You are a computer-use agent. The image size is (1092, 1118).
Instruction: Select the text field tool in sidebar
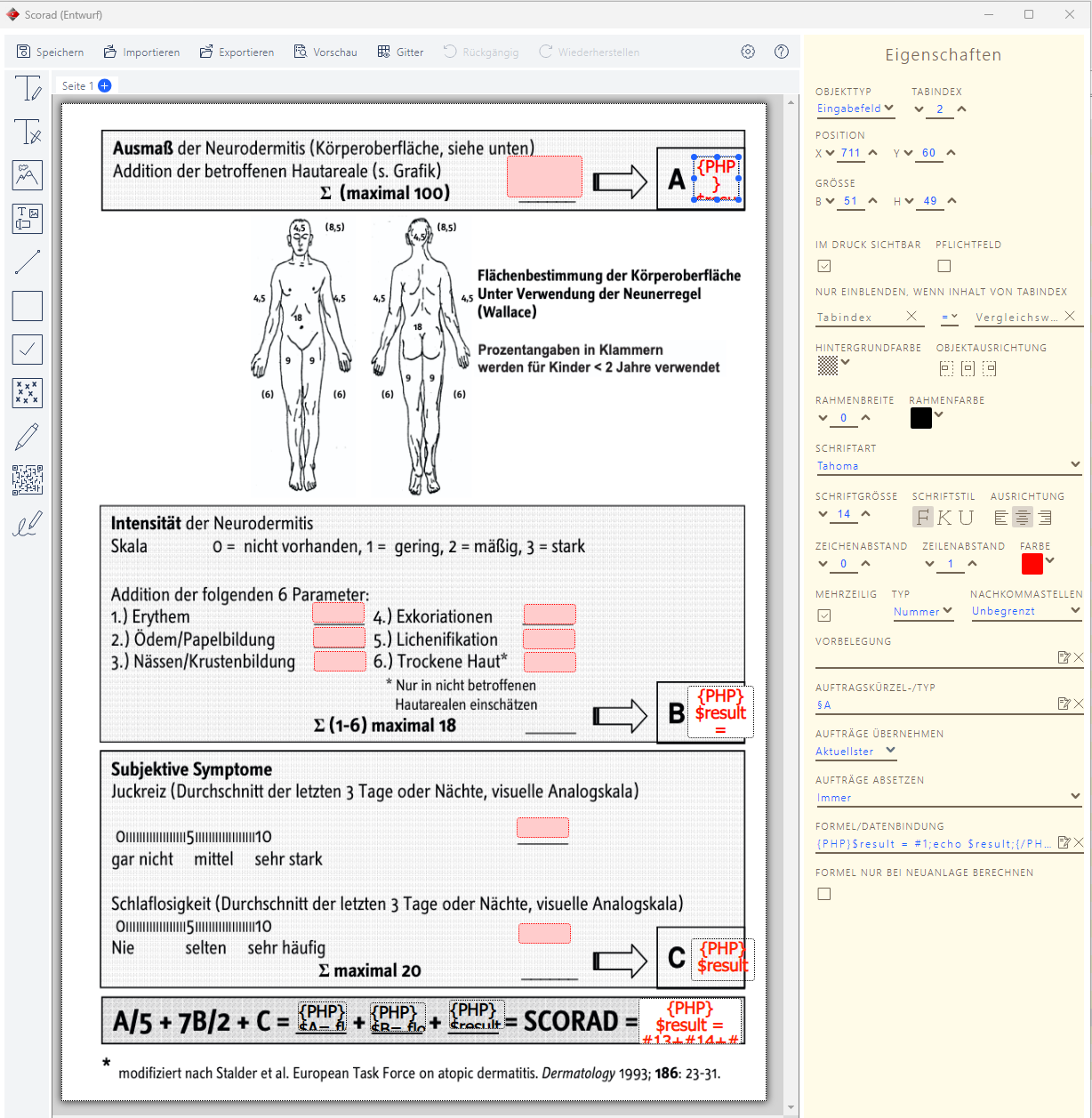point(28,89)
